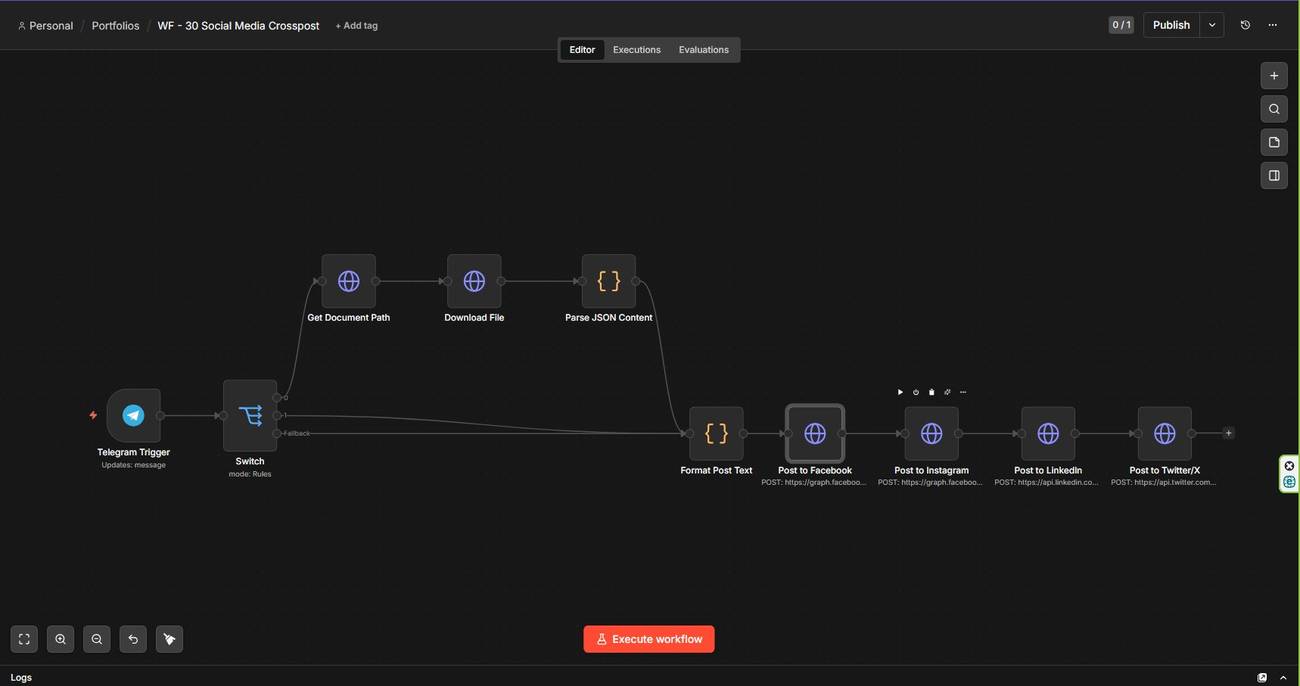Screen dimensions: 1300x686
Task: Click the Switch node fallback output connector
Action: (277, 433)
